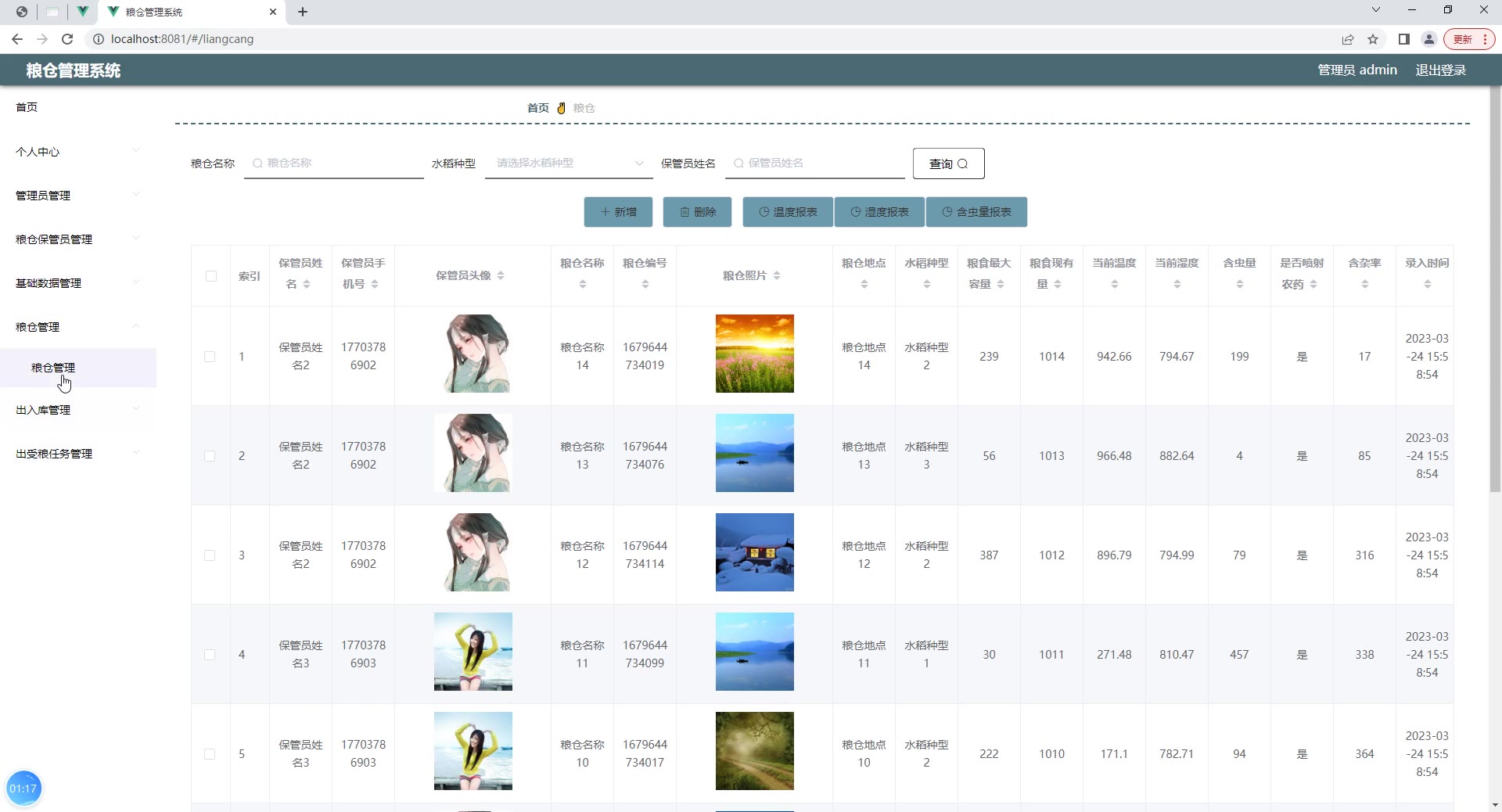This screenshot has height=812, width=1502.
Task: Click the sunset field granary photo thumbnail
Action: click(754, 354)
